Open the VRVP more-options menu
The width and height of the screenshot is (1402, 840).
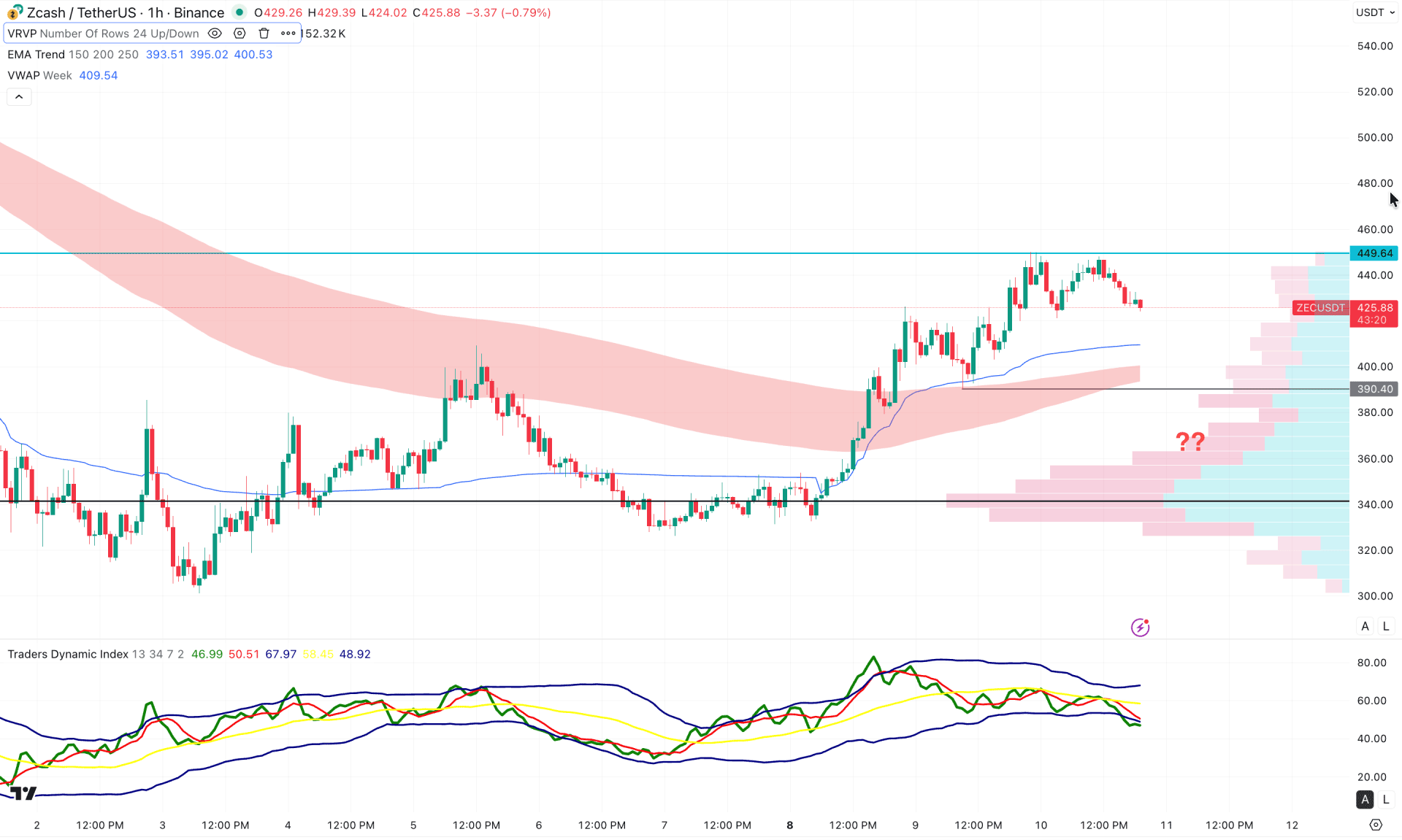click(288, 34)
